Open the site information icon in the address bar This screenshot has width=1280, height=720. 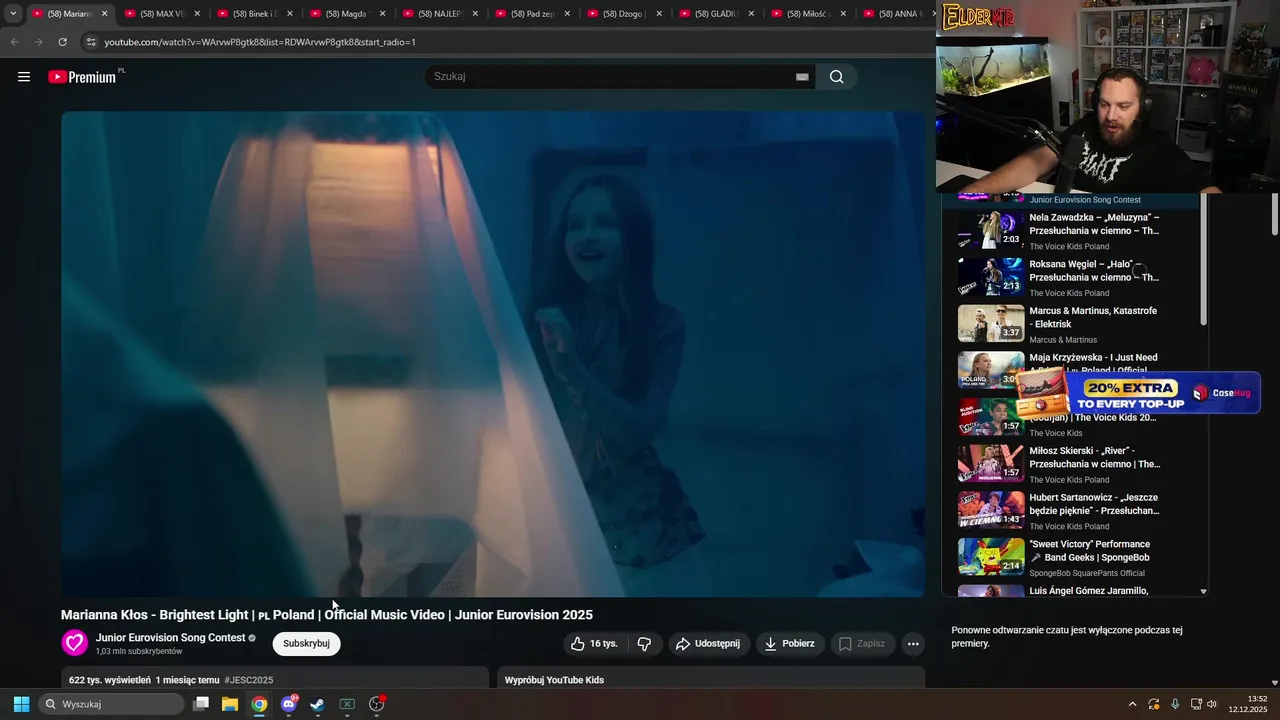[x=91, y=42]
